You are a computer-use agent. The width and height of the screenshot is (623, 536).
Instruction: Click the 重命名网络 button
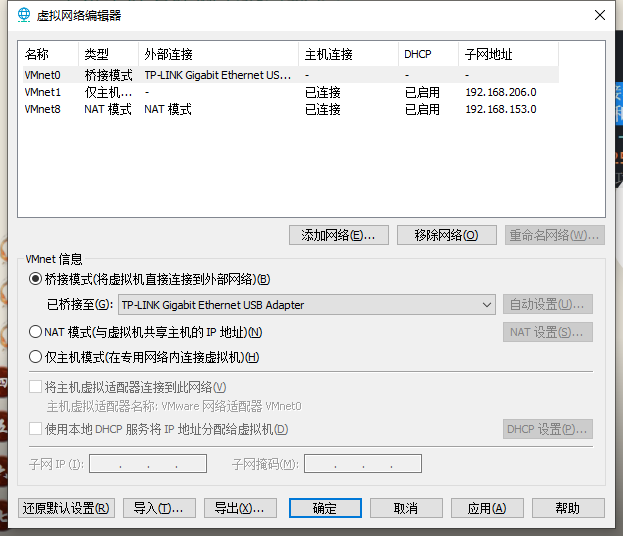tap(555, 235)
